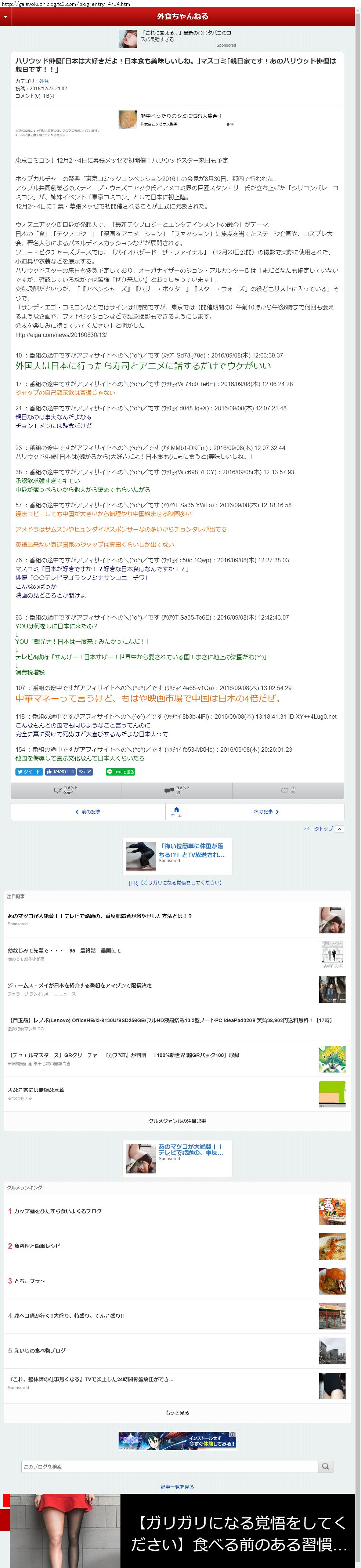The image size is (361, 1568).
Task: Go to 次の記事 next article
Action: (266, 812)
